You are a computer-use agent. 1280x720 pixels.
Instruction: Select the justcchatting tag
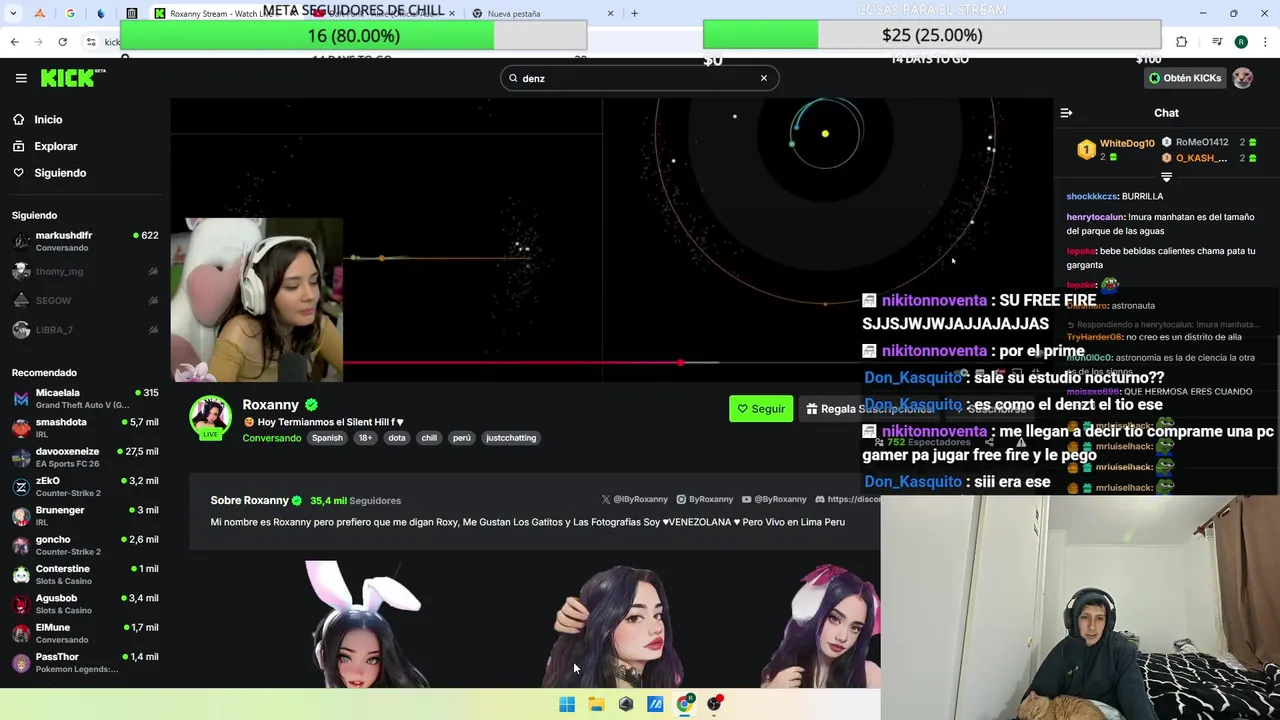[511, 438]
